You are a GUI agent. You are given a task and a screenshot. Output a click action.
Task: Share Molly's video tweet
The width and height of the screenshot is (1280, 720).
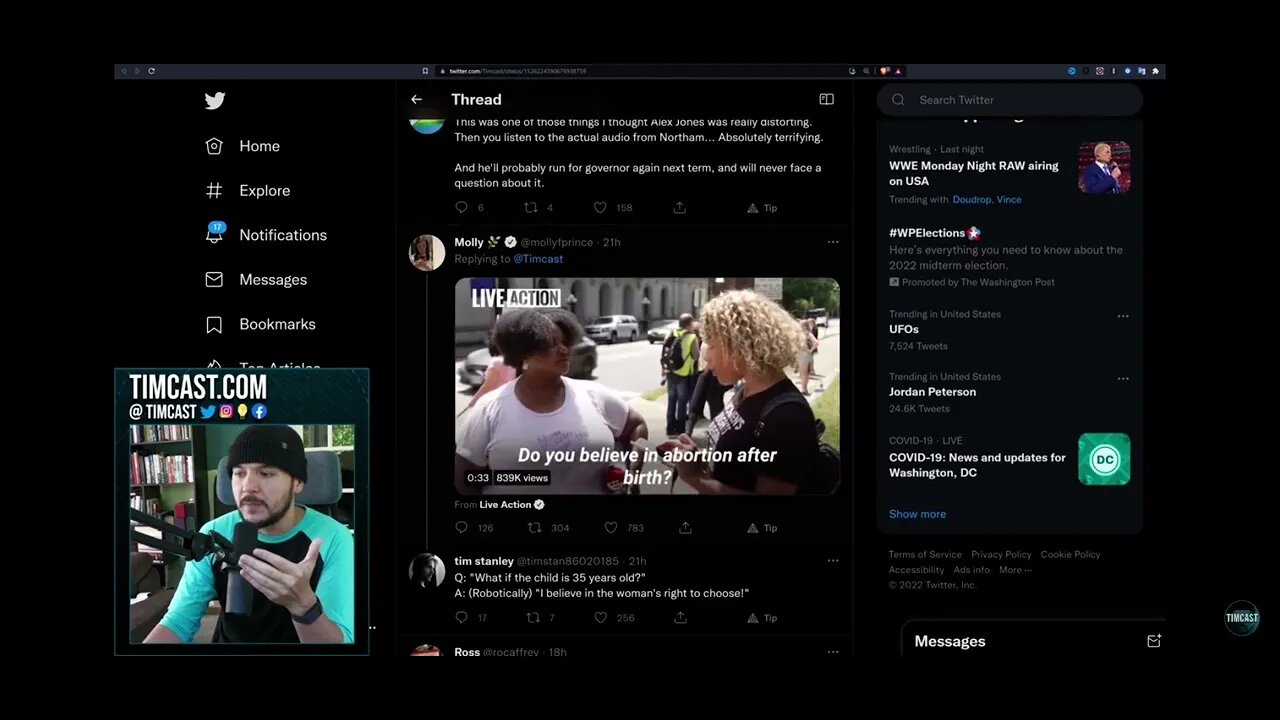click(x=685, y=528)
